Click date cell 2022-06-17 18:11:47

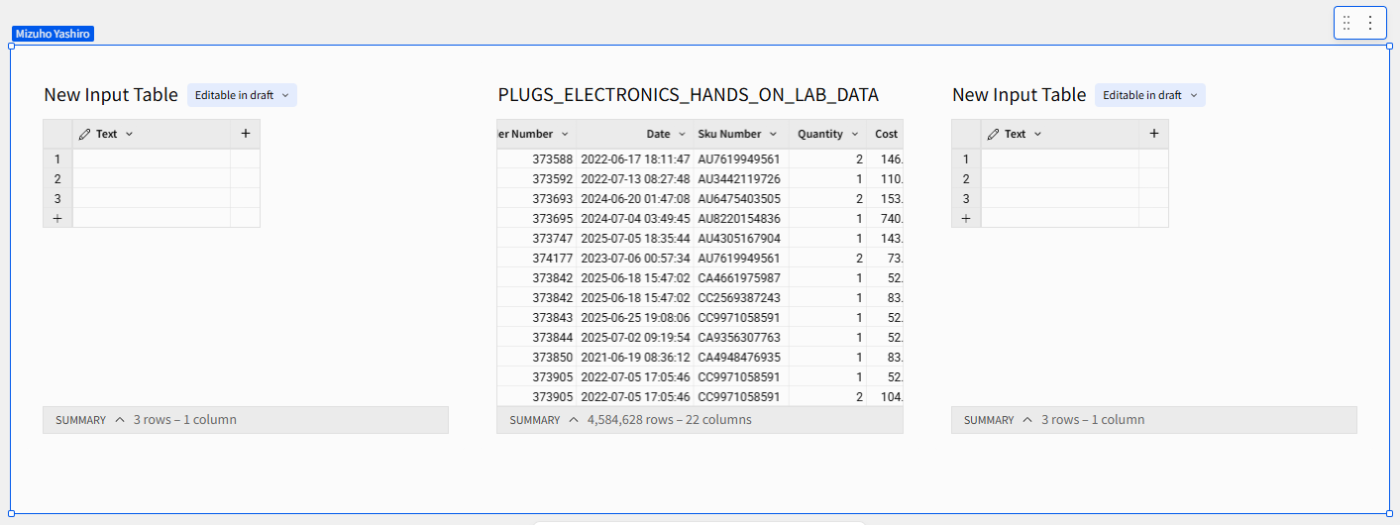(x=635, y=159)
